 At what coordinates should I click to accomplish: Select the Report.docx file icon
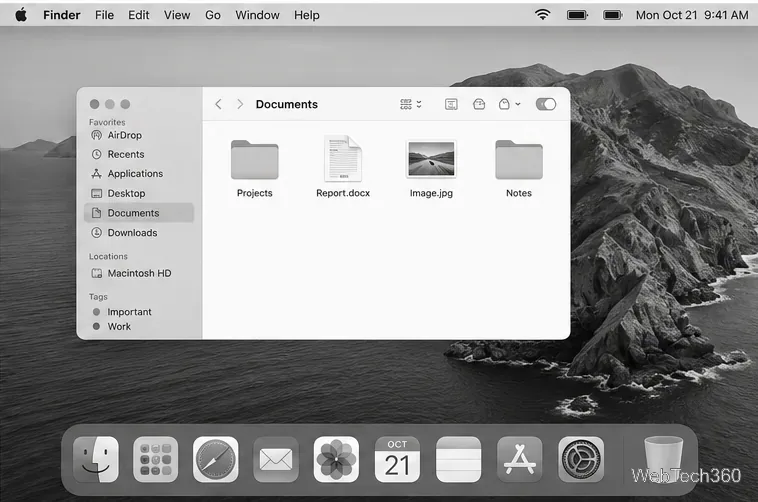(x=343, y=158)
